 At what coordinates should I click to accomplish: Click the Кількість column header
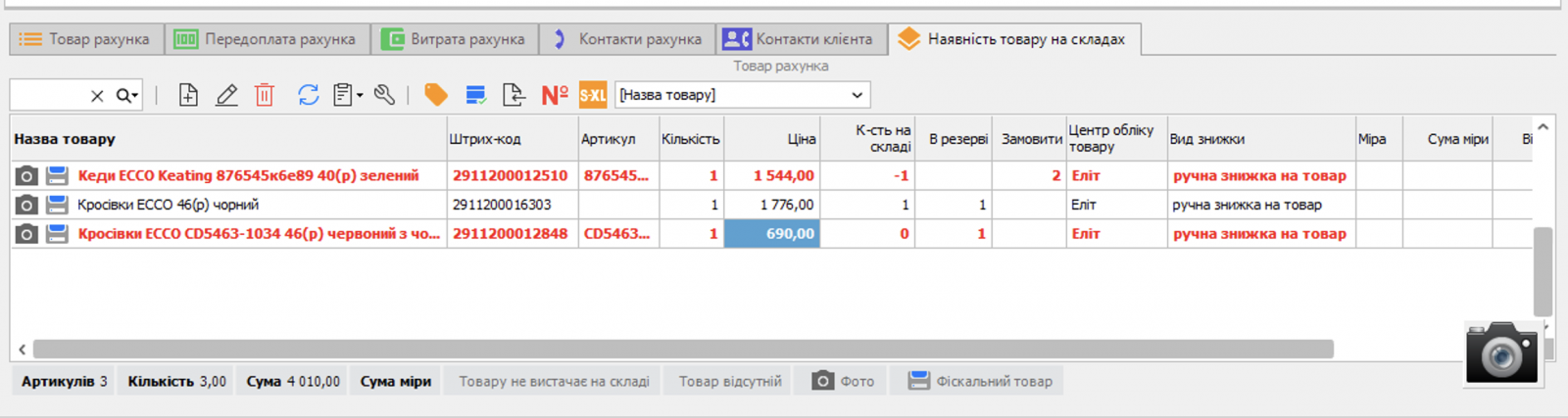tap(691, 139)
